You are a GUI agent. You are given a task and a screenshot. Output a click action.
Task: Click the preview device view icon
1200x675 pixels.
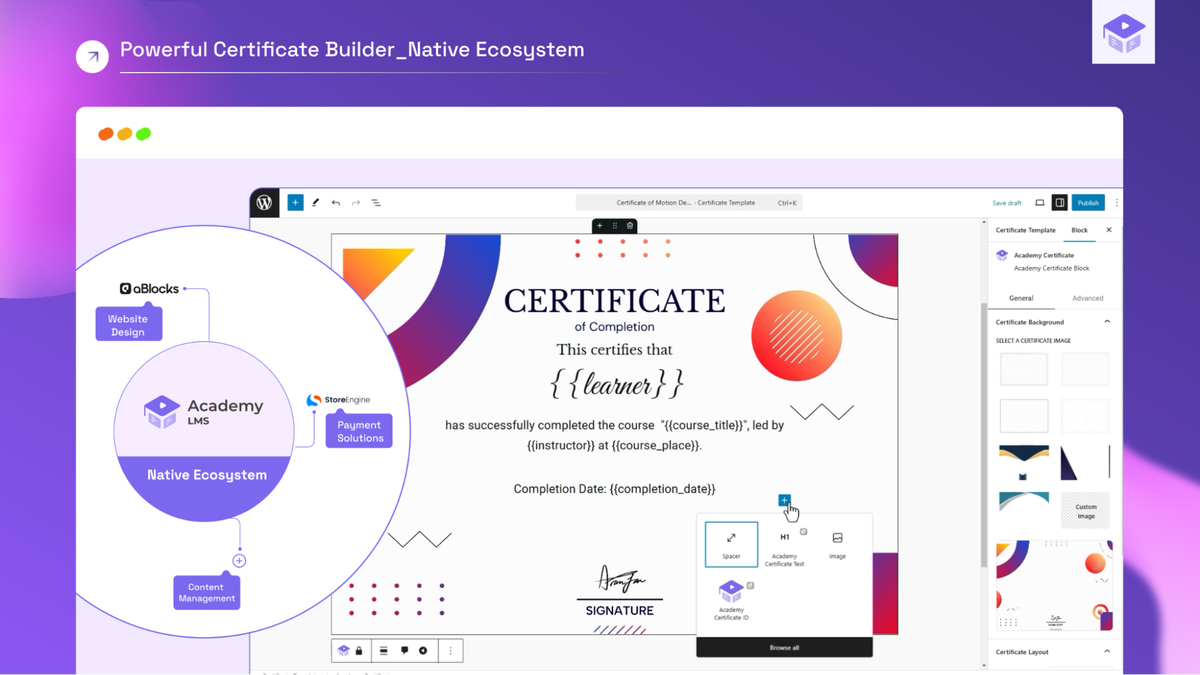1040,203
